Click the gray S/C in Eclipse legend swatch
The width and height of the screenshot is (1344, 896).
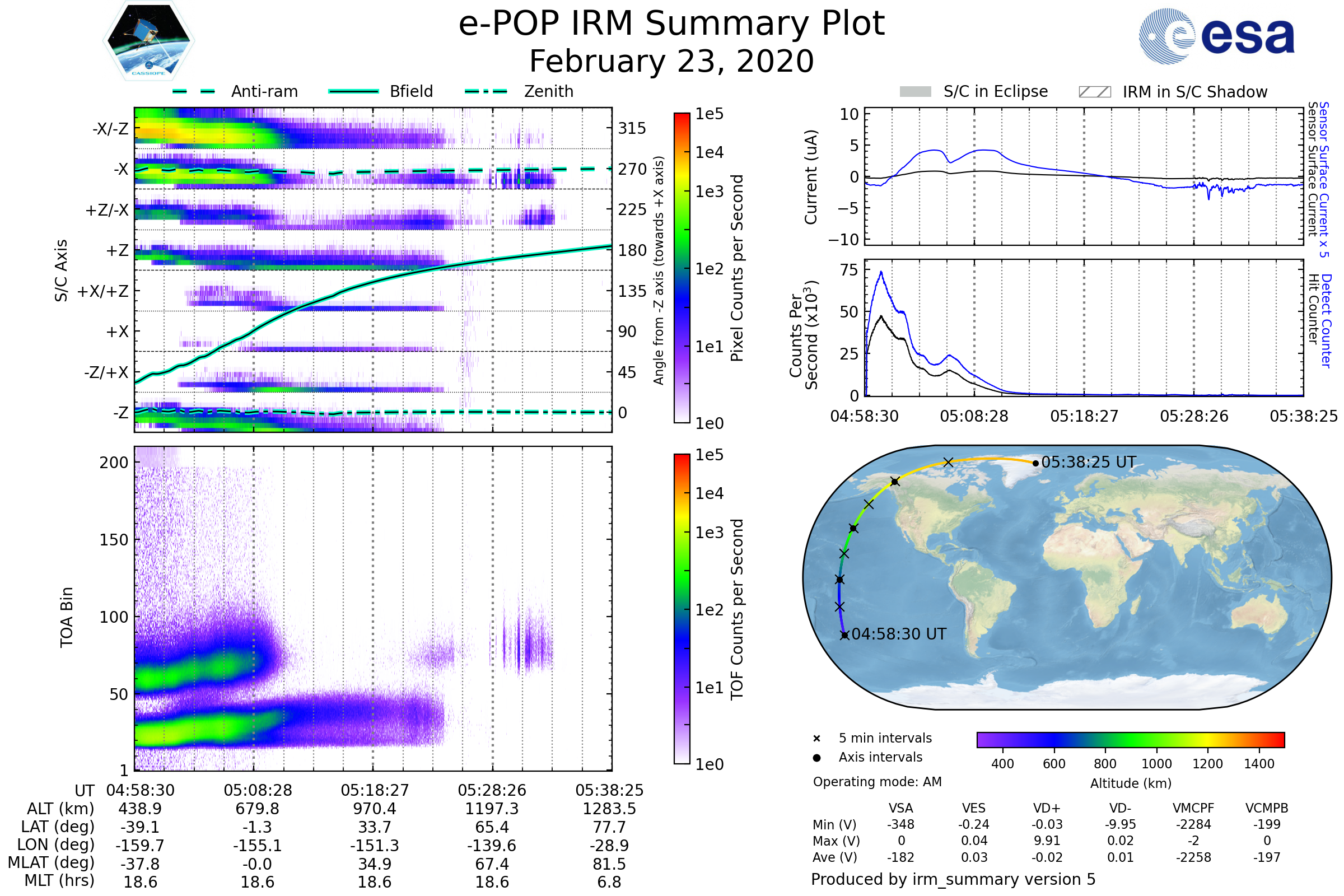915,92
